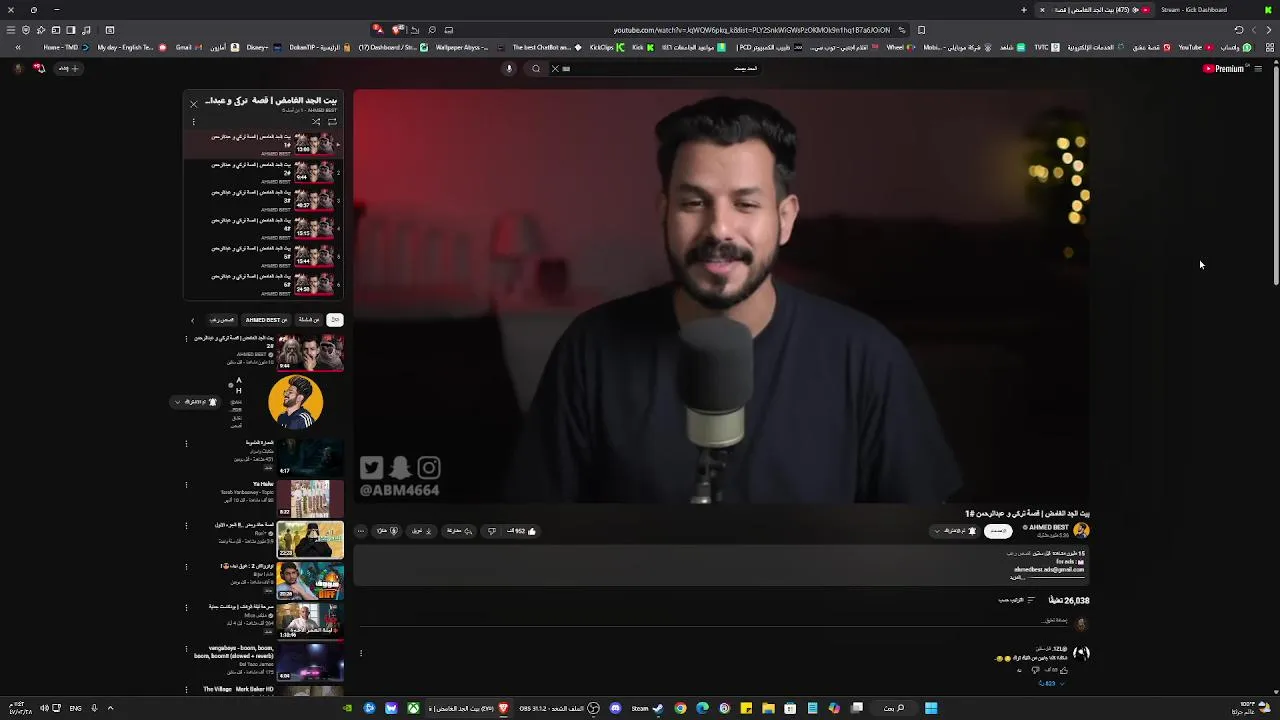Click the YouTube Create plus button

click(x=68, y=68)
